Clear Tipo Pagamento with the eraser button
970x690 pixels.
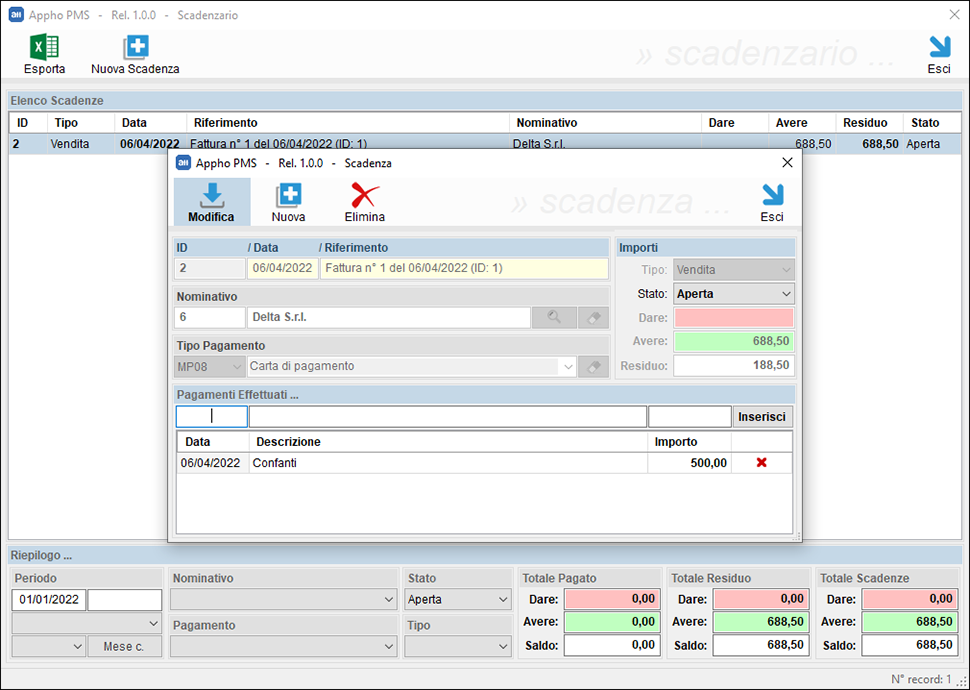[593, 366]
